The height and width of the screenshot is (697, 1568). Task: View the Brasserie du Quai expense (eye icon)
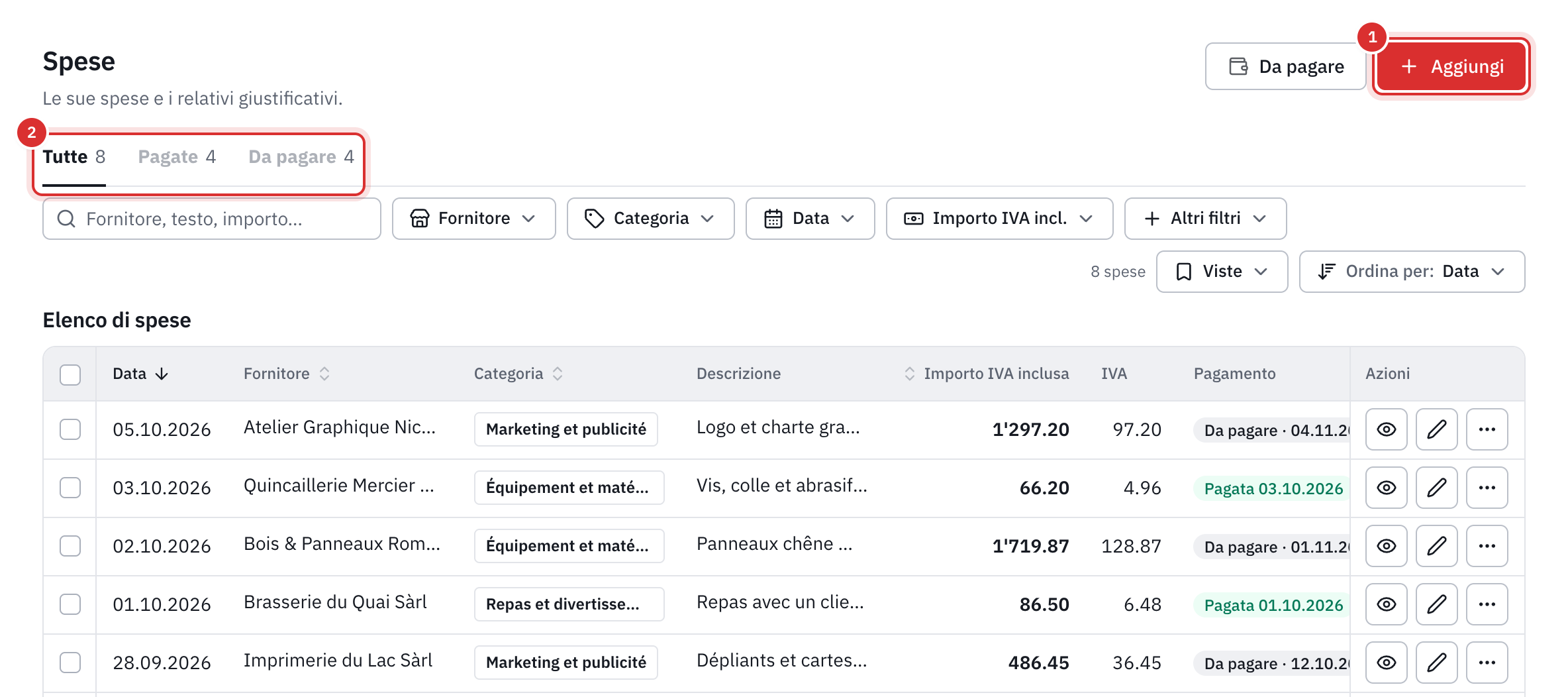pos(1386,604)
